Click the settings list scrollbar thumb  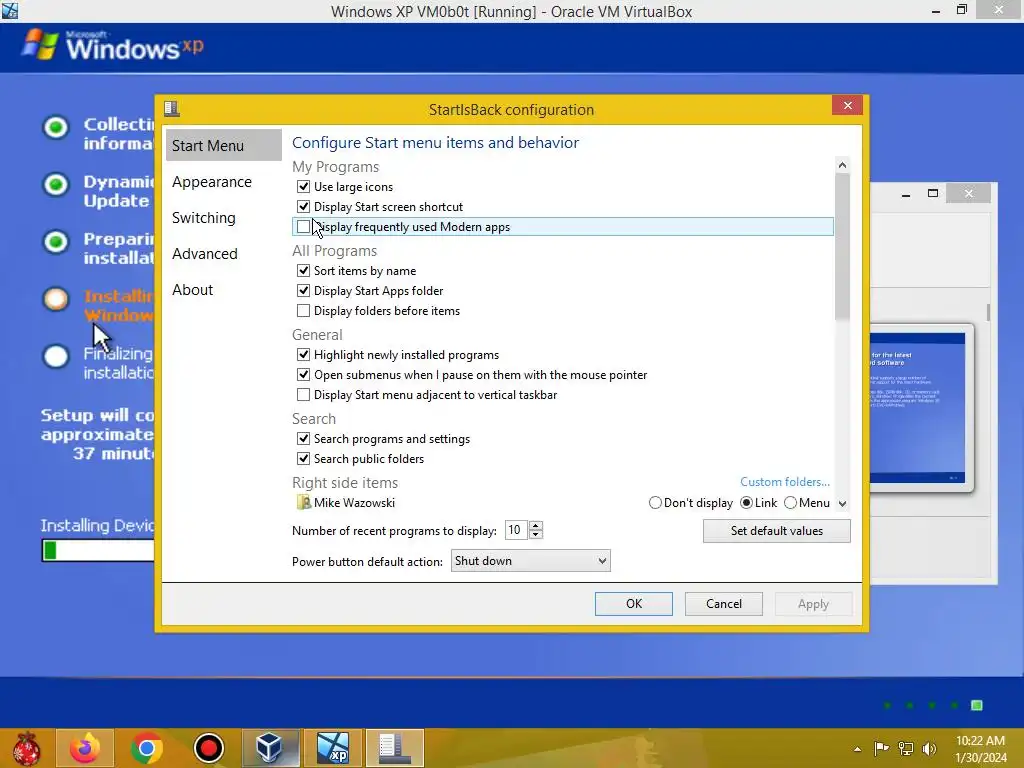tap(842, 247)
